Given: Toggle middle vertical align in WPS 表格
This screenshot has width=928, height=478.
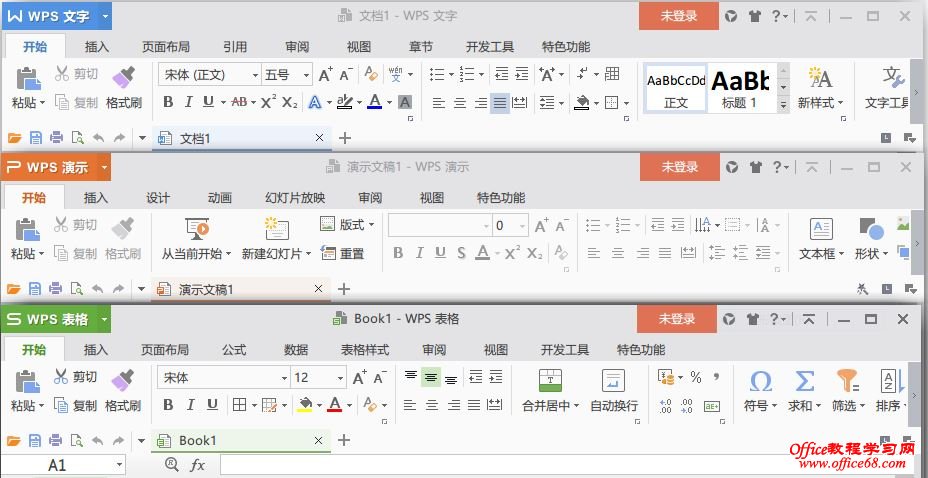Looking at the screenshot, I should tap(431, 377).
